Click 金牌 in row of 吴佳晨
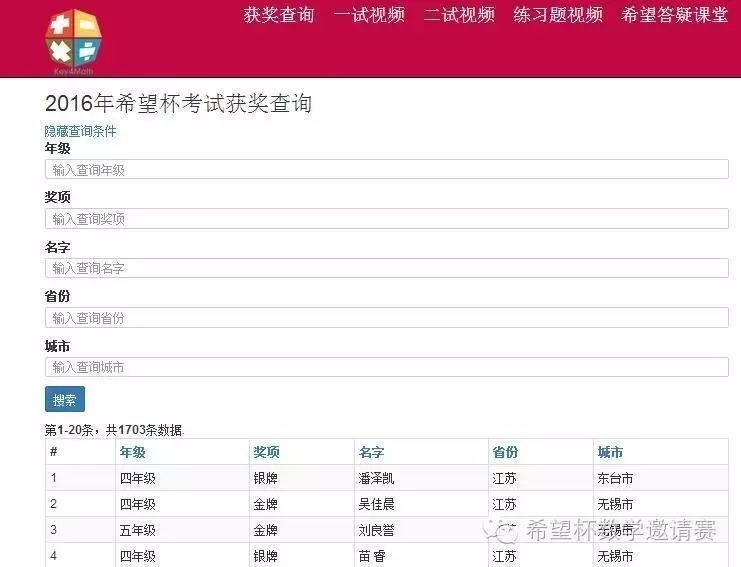Viewport: 741px width, 567px height. (266, 504)
